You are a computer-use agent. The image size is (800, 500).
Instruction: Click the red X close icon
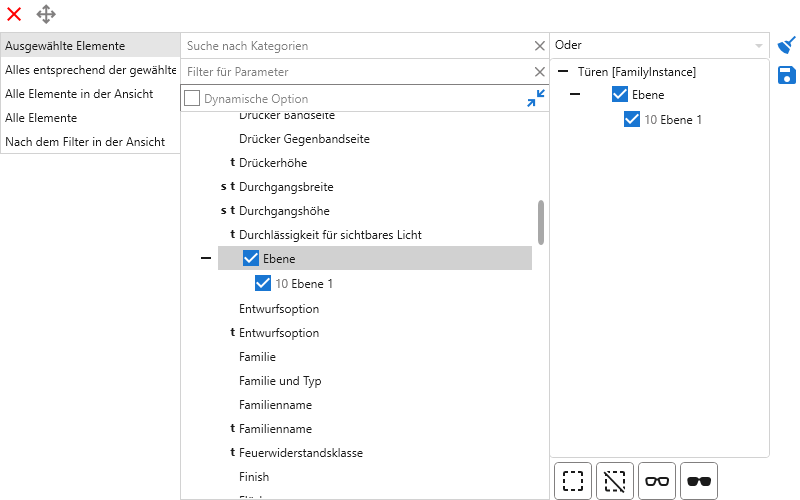tap(14, 14)
